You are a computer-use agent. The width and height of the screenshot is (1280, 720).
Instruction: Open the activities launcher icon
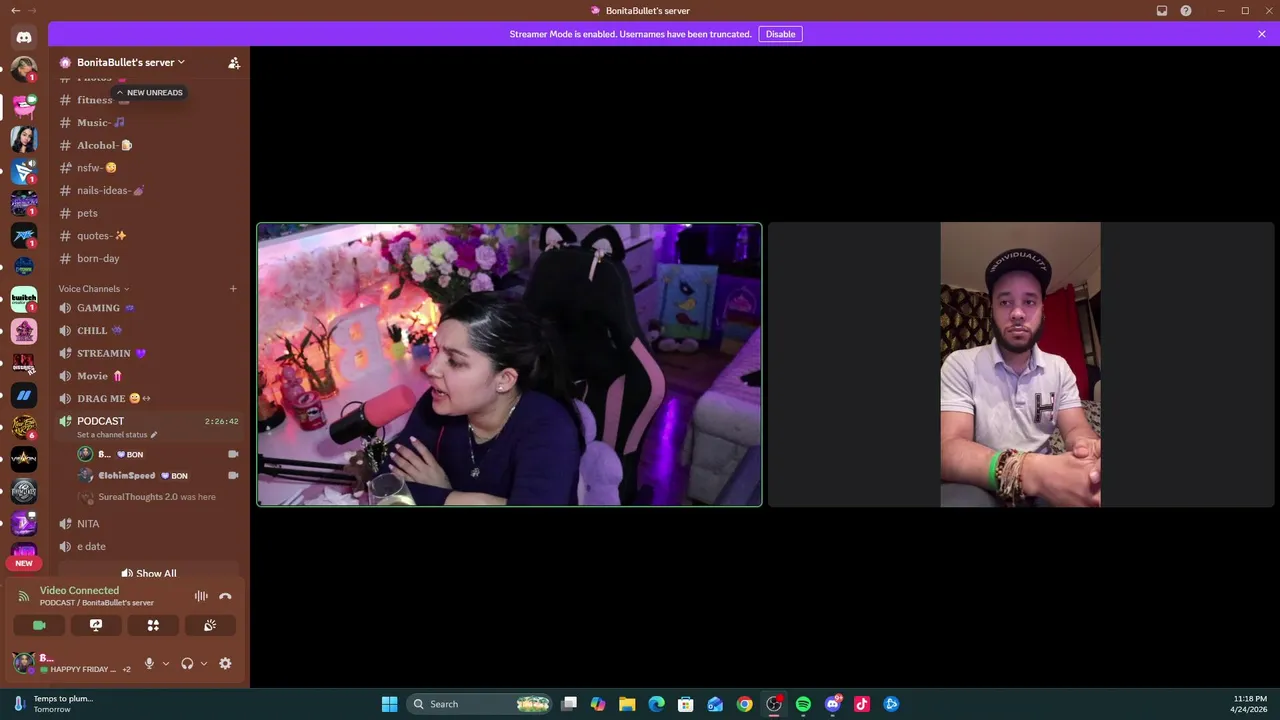coord(153,625)
